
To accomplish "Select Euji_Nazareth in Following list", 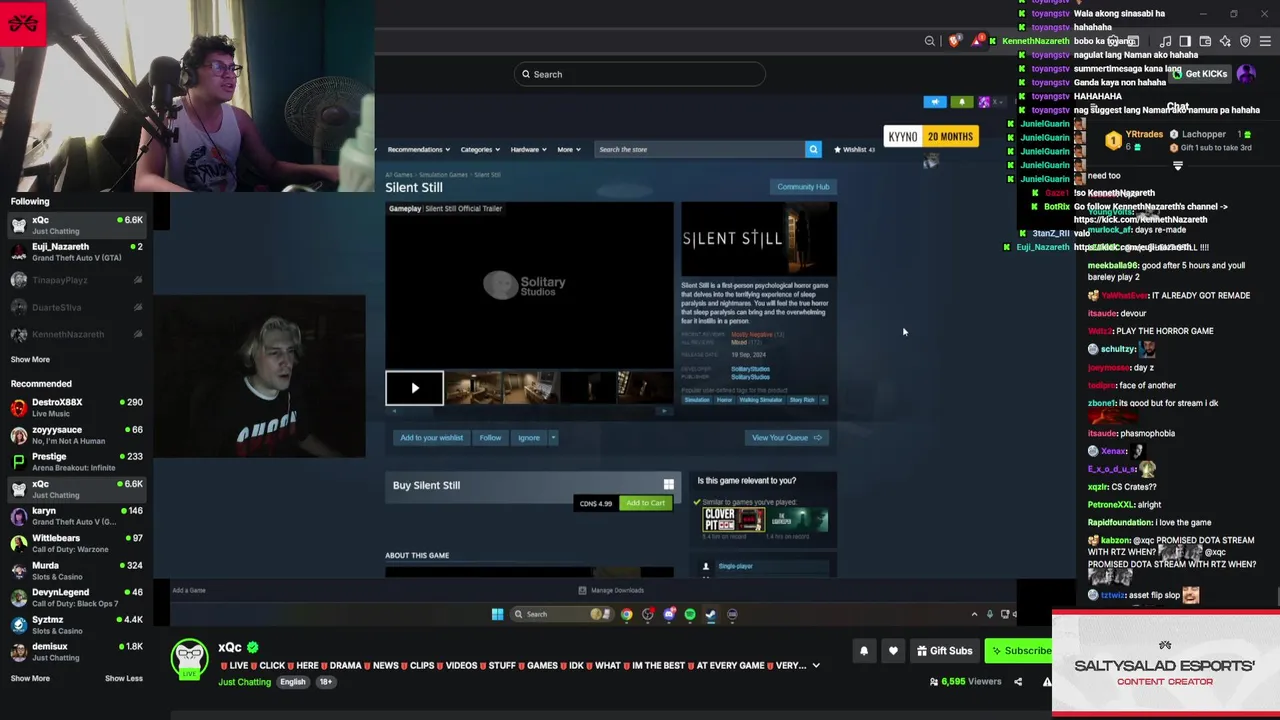I will pos(77,252).
